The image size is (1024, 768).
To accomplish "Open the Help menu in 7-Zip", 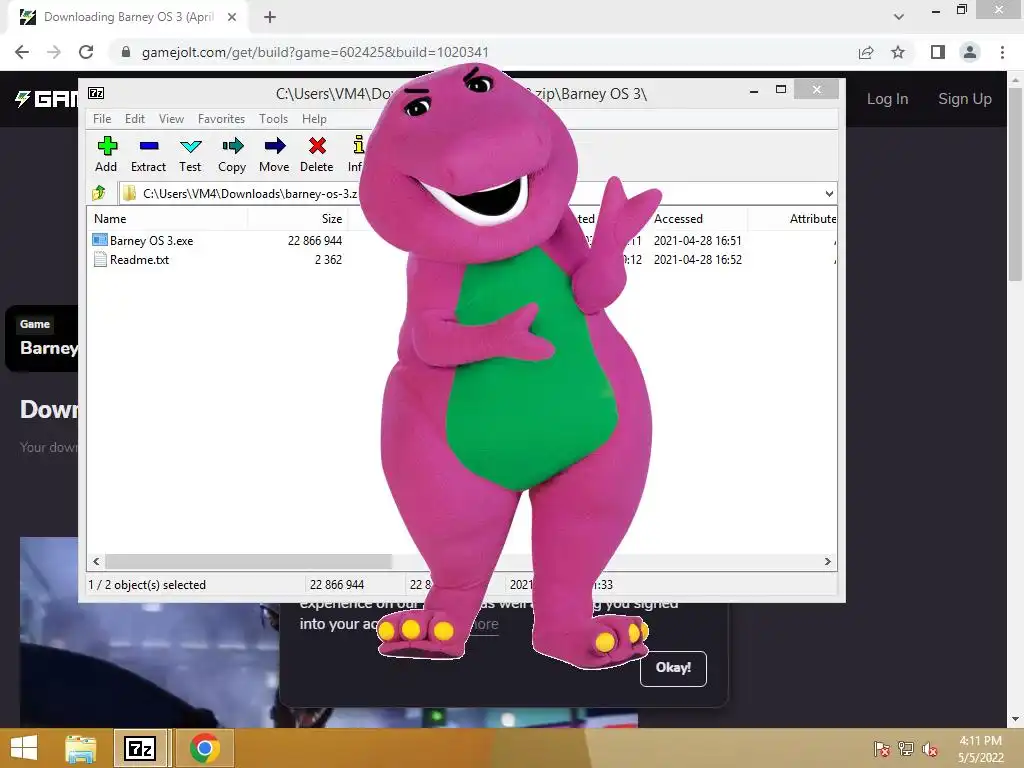I will pyautogui.click(x=314, y=119).
